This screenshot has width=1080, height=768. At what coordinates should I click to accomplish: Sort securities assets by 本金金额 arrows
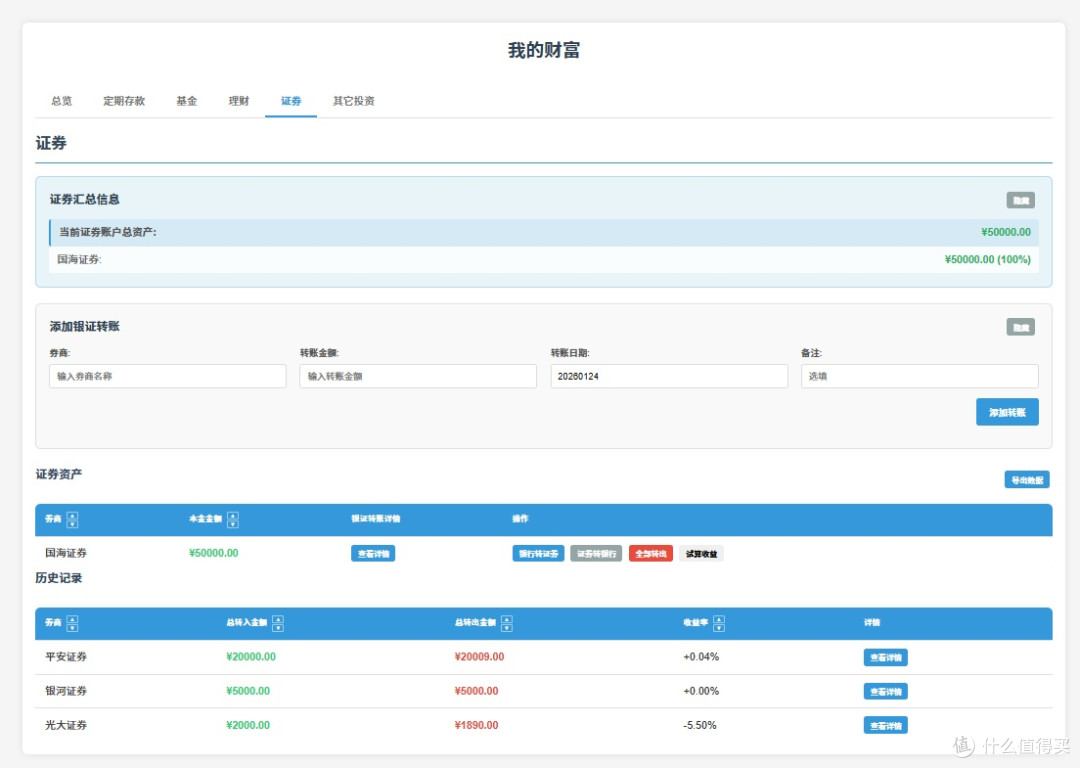pos(233,519)
